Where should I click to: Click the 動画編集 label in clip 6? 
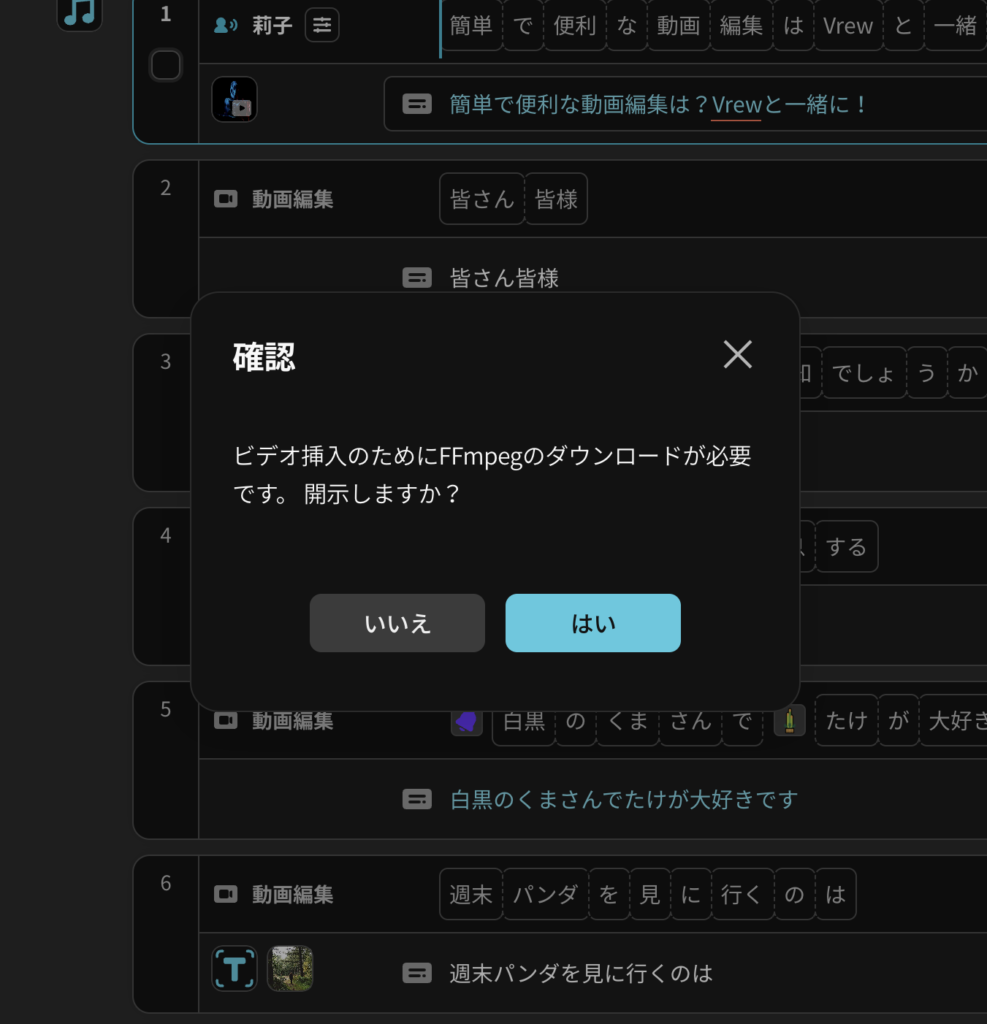[x=293, y=894]
